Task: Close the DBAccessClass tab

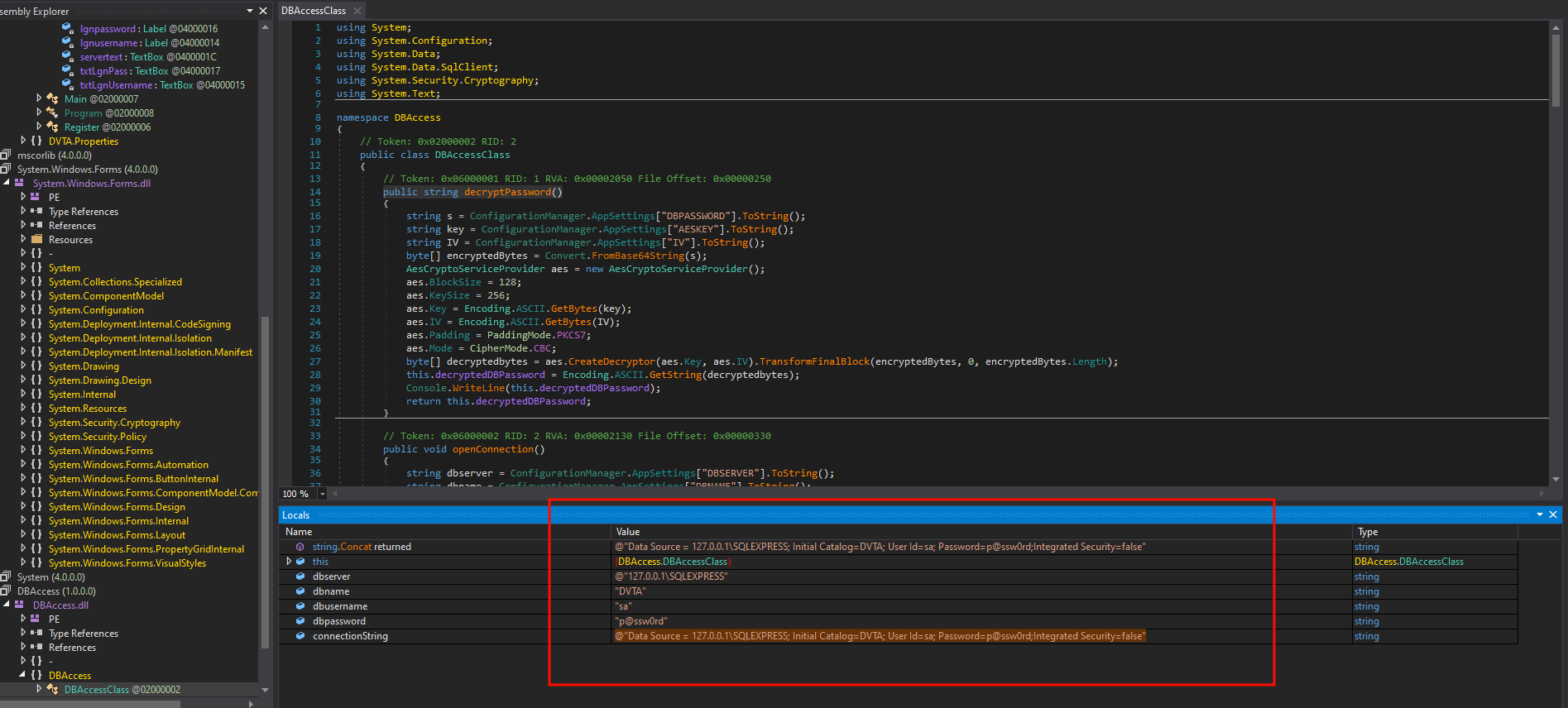Action: [357, 11]
